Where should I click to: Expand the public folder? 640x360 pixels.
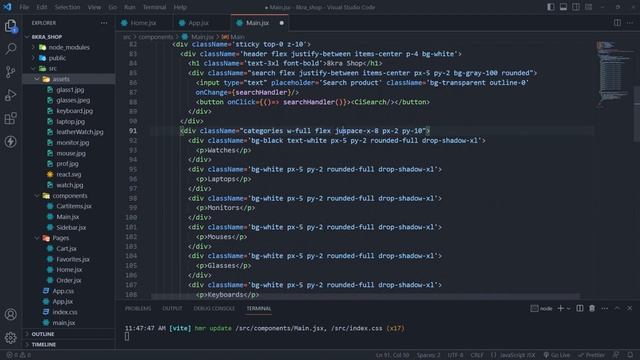(69, 58)
